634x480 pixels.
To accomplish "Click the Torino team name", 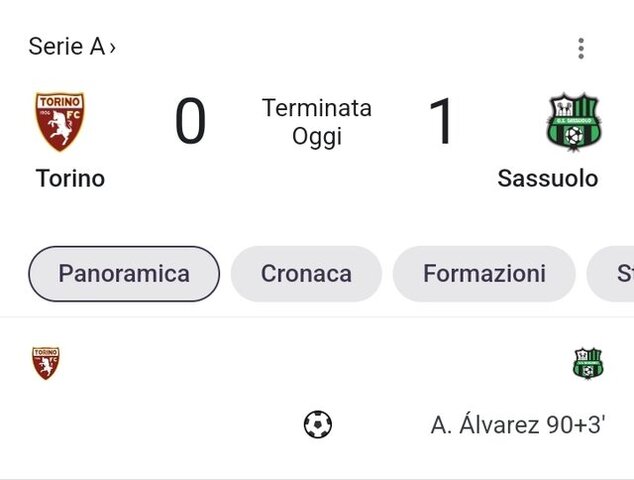I will (70, 178).
